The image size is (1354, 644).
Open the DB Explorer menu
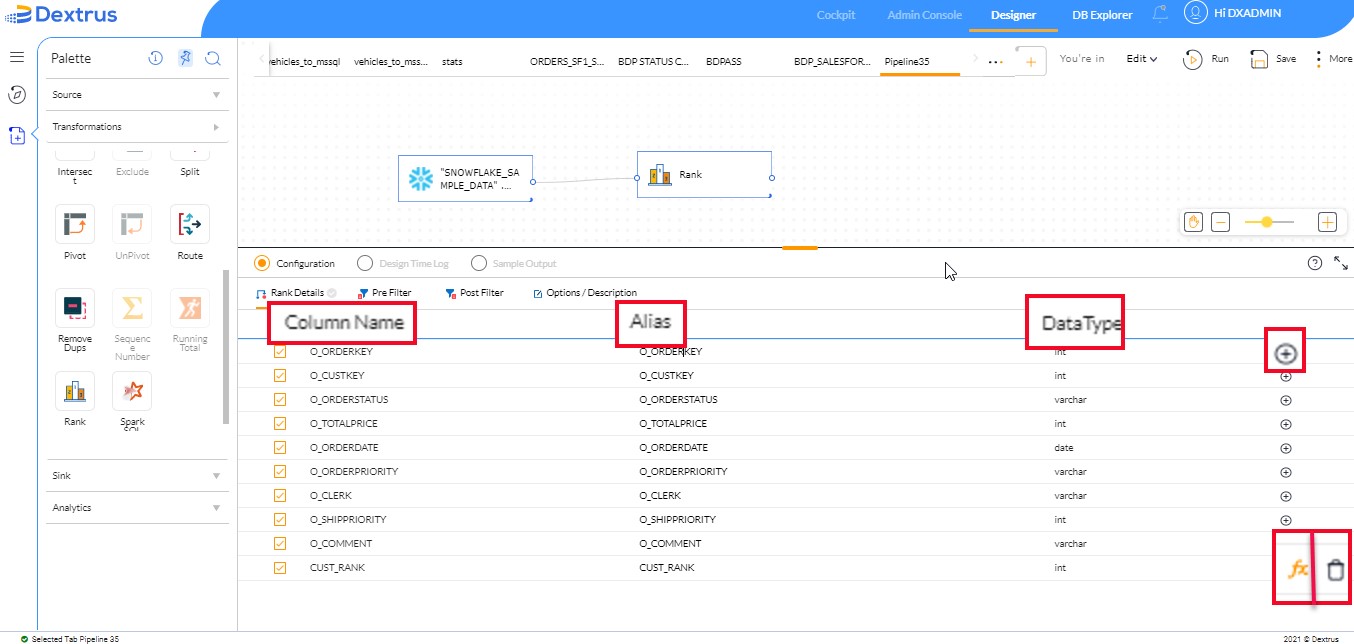click(1102, 15)
